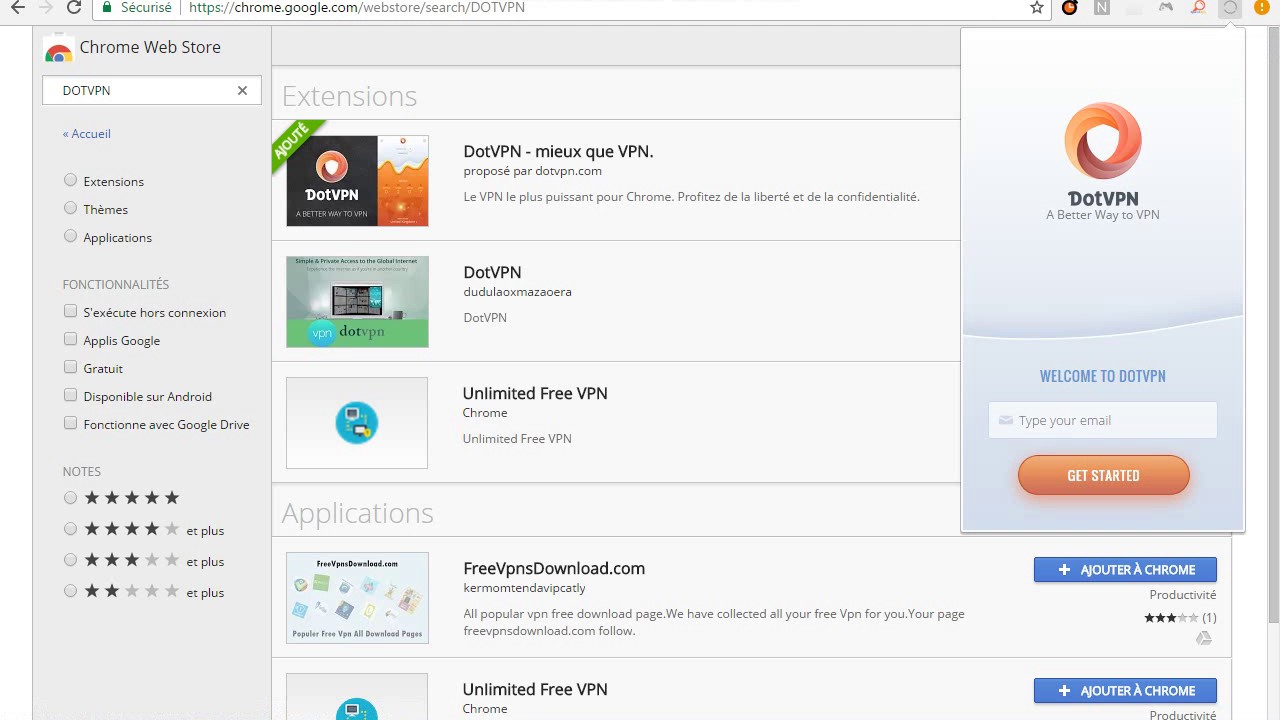Image resolution: width=1280 pixels, height=720 pixels.
Task: Open the DotVPN - mieux que VPN. title
Action: point(558,151)
